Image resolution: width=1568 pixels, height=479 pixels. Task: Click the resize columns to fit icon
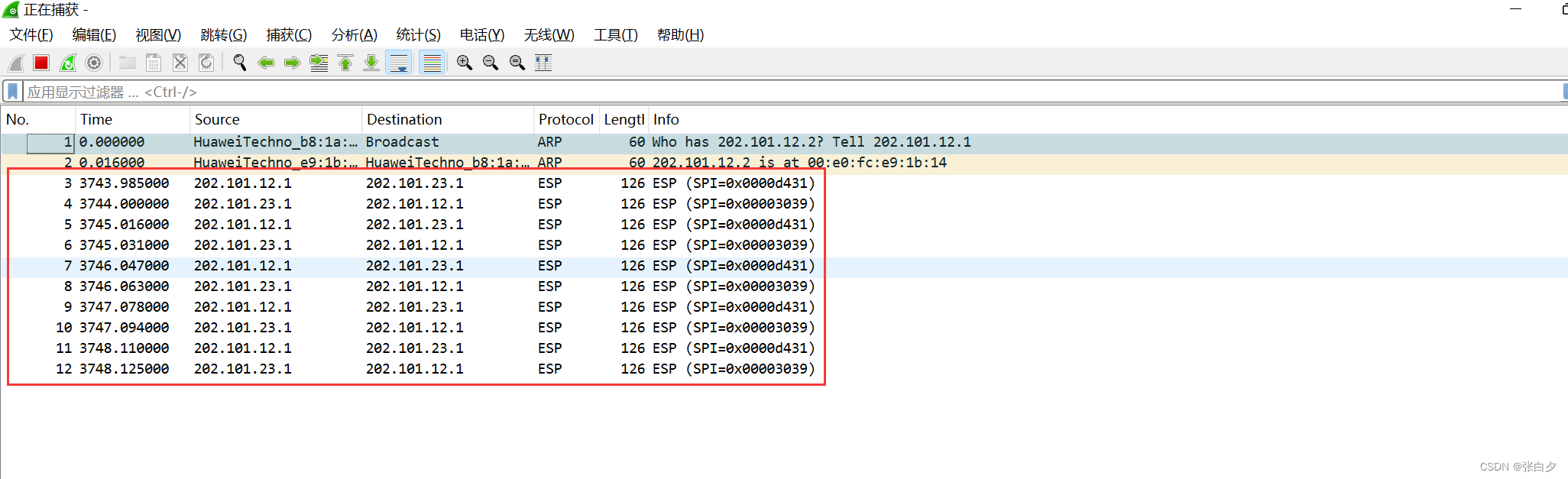point(543,63)
